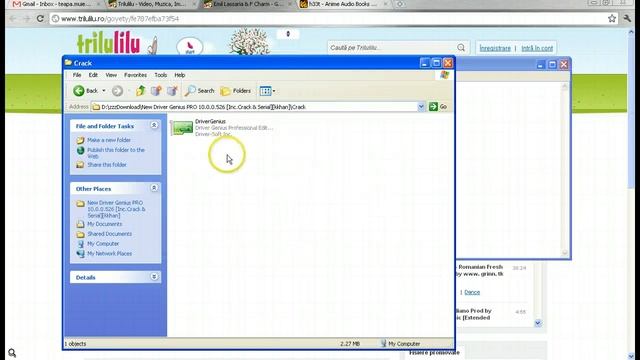Switch to the Trilulilu Video tab

pos(151,4)
